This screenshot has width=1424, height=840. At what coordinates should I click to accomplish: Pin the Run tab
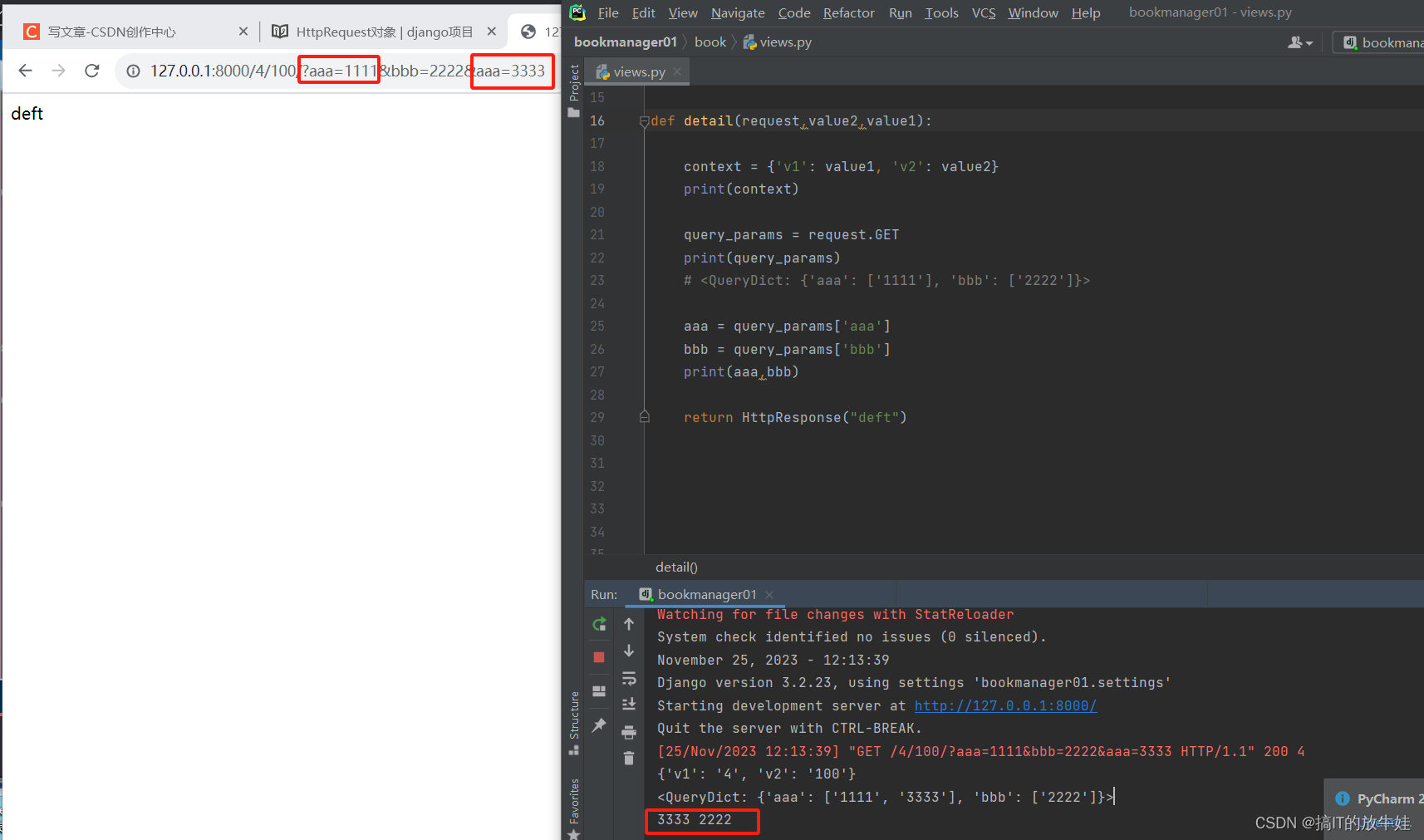[x=599, y=725]
